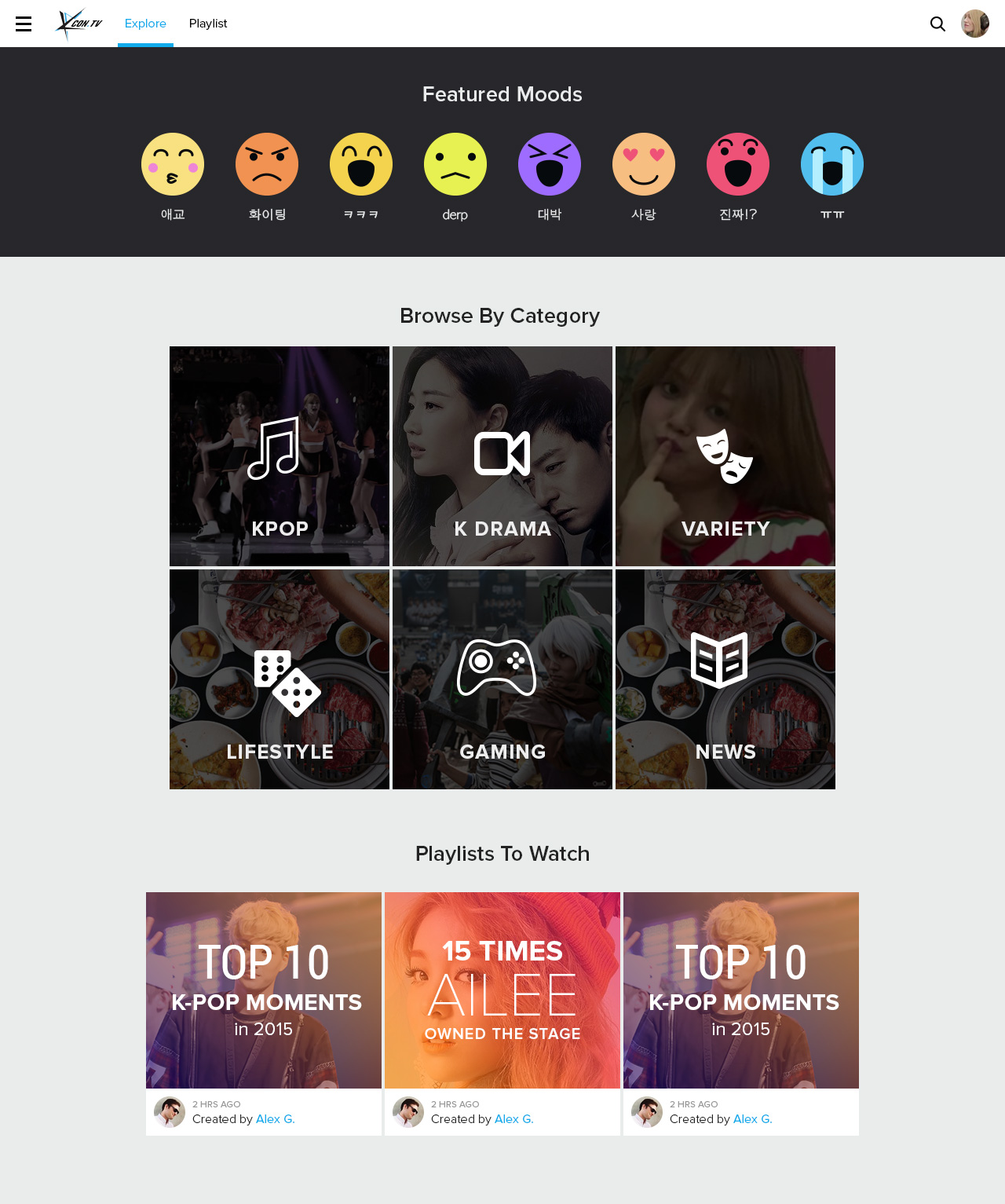This screenshot has width=1005, height=1204.
Task: Open the user profile avatar
Action: [975, 24]
